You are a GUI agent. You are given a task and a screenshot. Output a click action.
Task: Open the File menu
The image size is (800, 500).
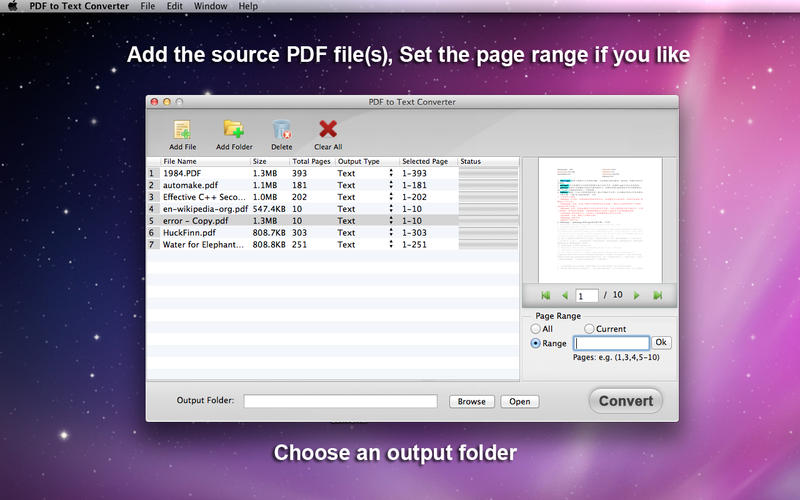pos(147,6)
